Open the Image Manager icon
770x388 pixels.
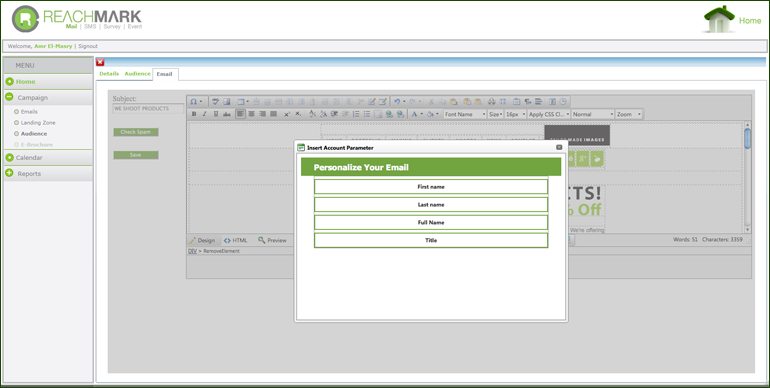pos(226,102)
